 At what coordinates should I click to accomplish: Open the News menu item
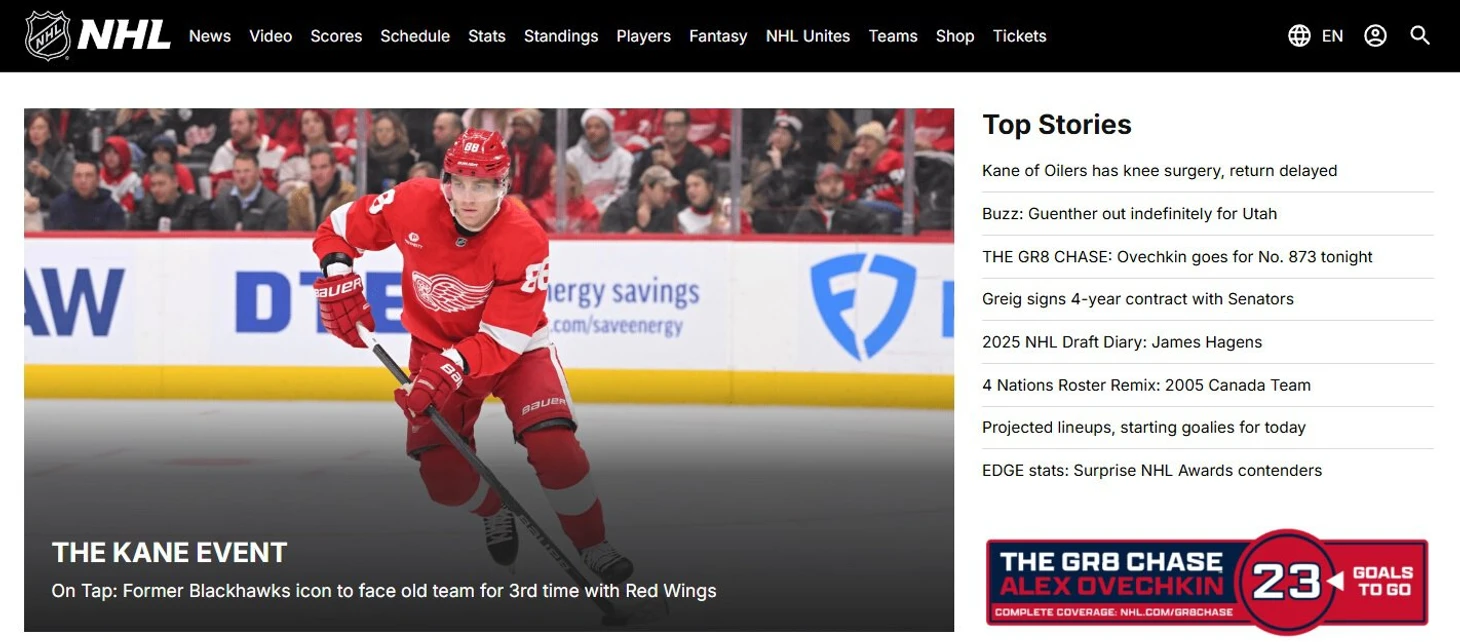pyautogui.click(x=210, y=36)
